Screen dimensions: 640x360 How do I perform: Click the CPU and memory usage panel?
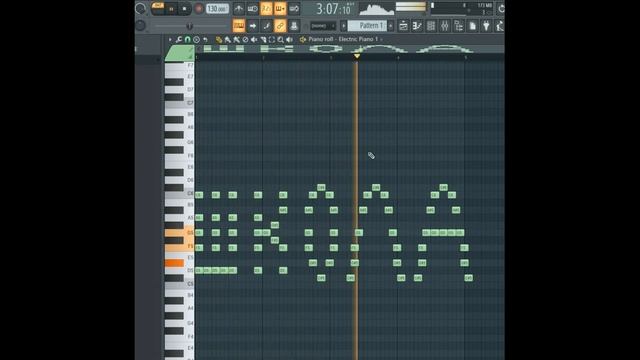coord(462,9)
